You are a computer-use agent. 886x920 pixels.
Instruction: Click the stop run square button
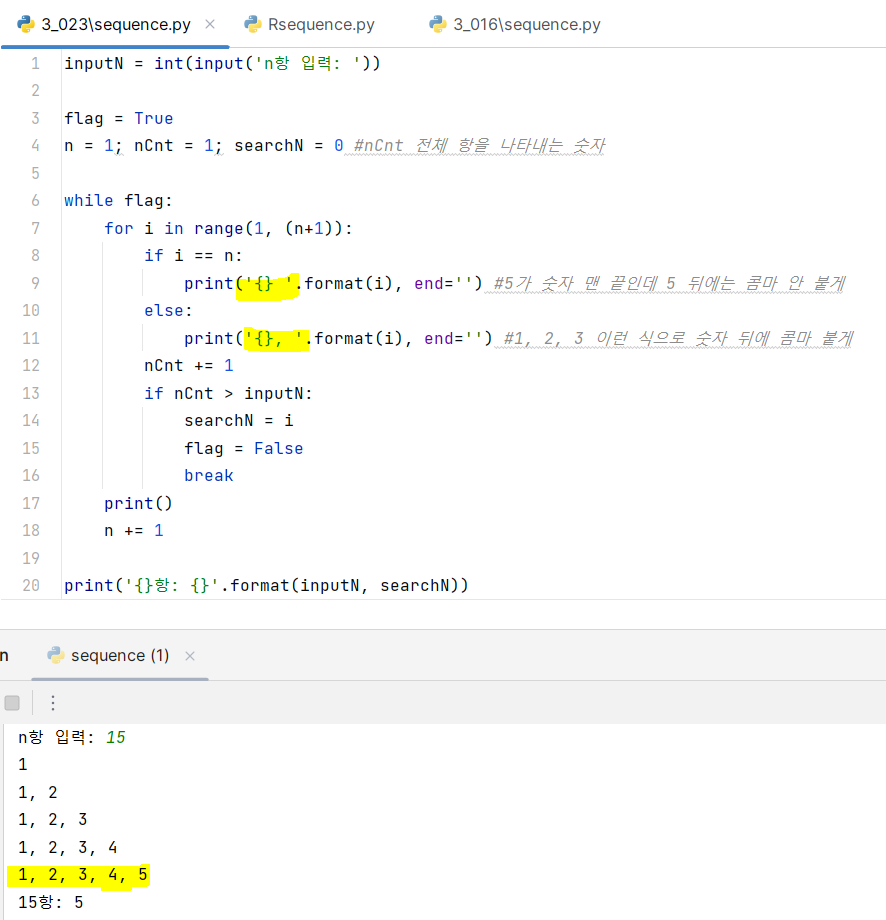click(12, 702)
